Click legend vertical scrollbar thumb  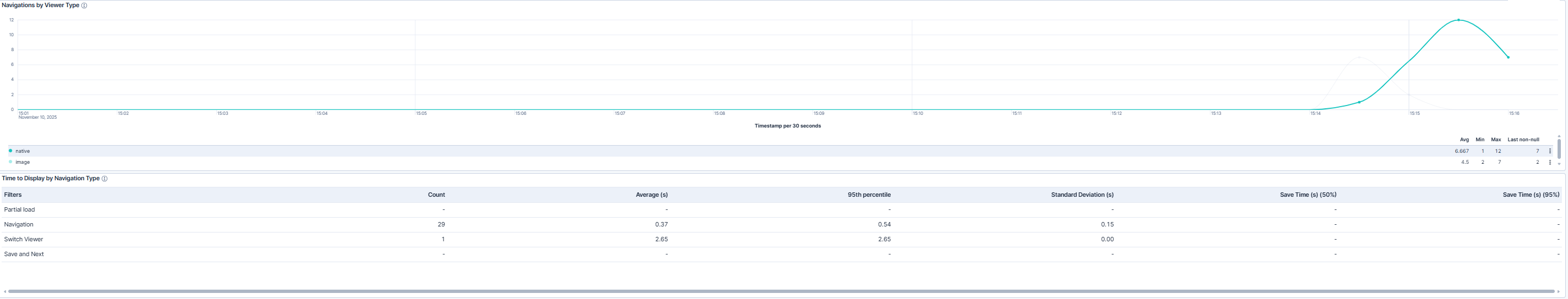pos(1559,149)
